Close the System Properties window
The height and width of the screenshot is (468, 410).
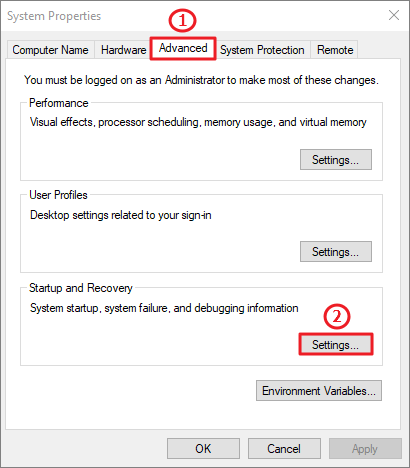tap(394, 15)
